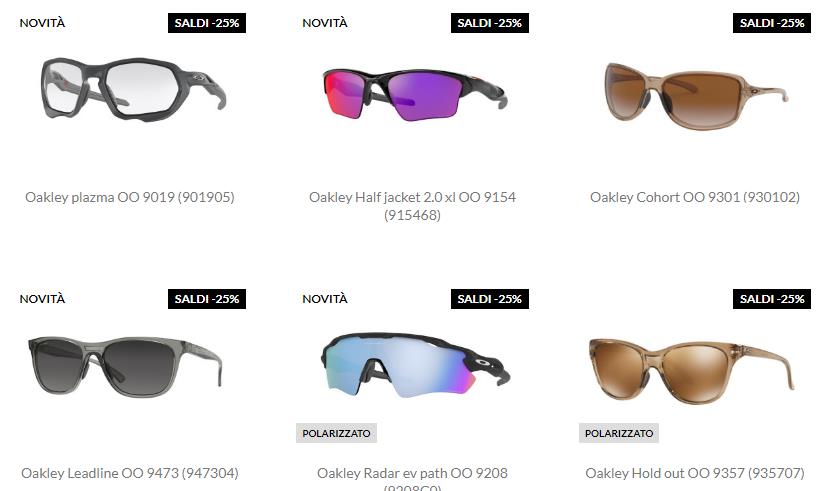
Task: Open the Oakley plazma OO 9019 product image
Action: coord(134,89)
